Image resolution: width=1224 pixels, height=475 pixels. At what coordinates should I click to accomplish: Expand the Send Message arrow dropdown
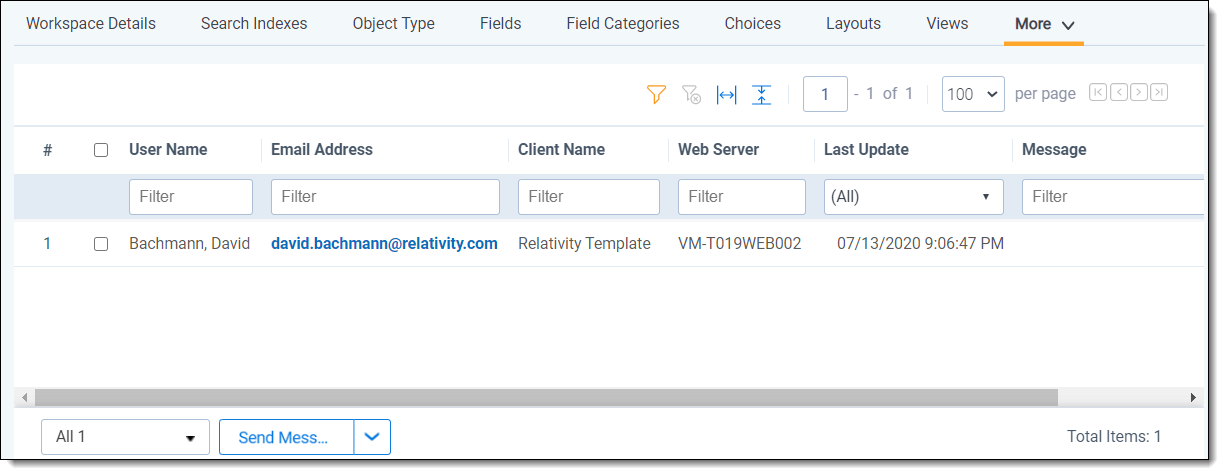coord(372,437)
